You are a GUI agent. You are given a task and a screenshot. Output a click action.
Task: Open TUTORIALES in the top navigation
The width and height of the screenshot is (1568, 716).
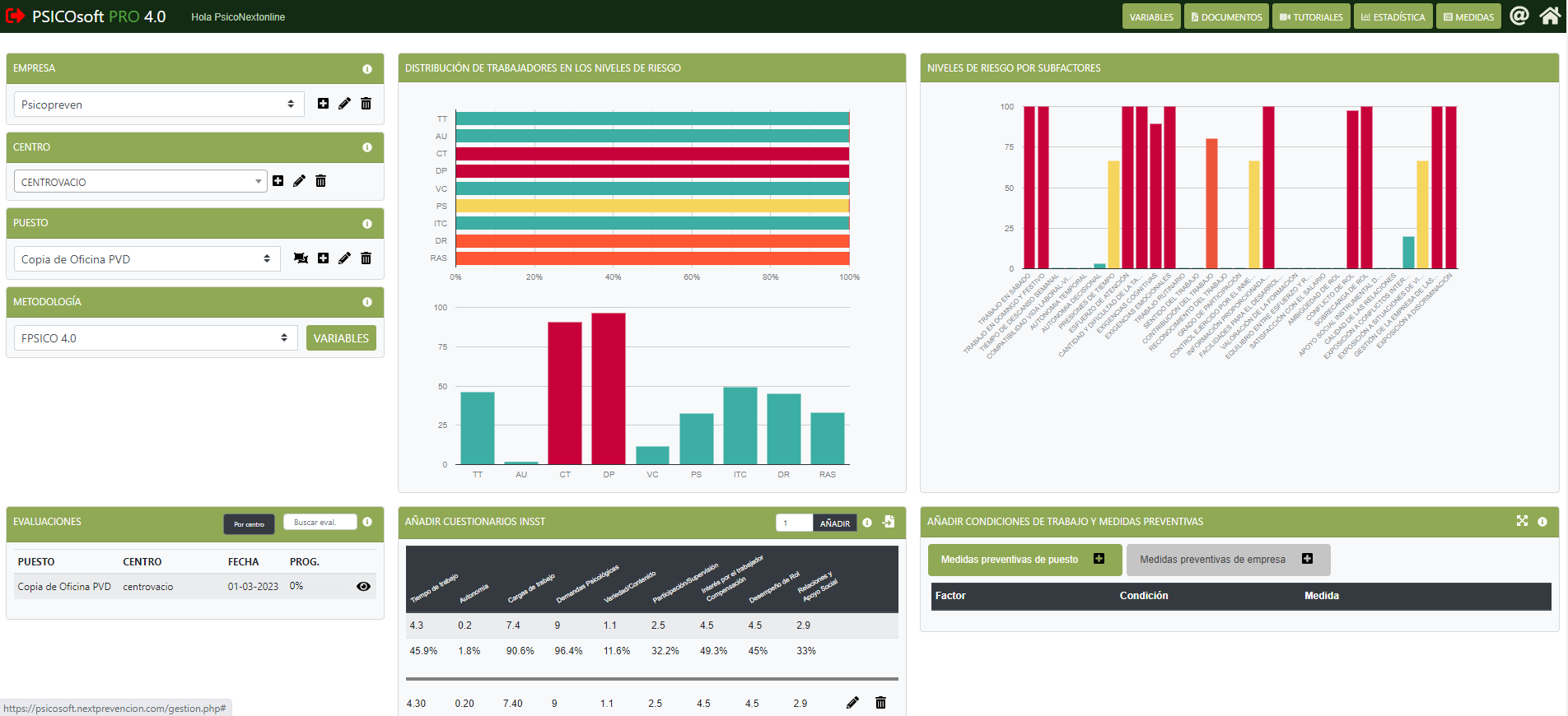(x=1311, y=16)
